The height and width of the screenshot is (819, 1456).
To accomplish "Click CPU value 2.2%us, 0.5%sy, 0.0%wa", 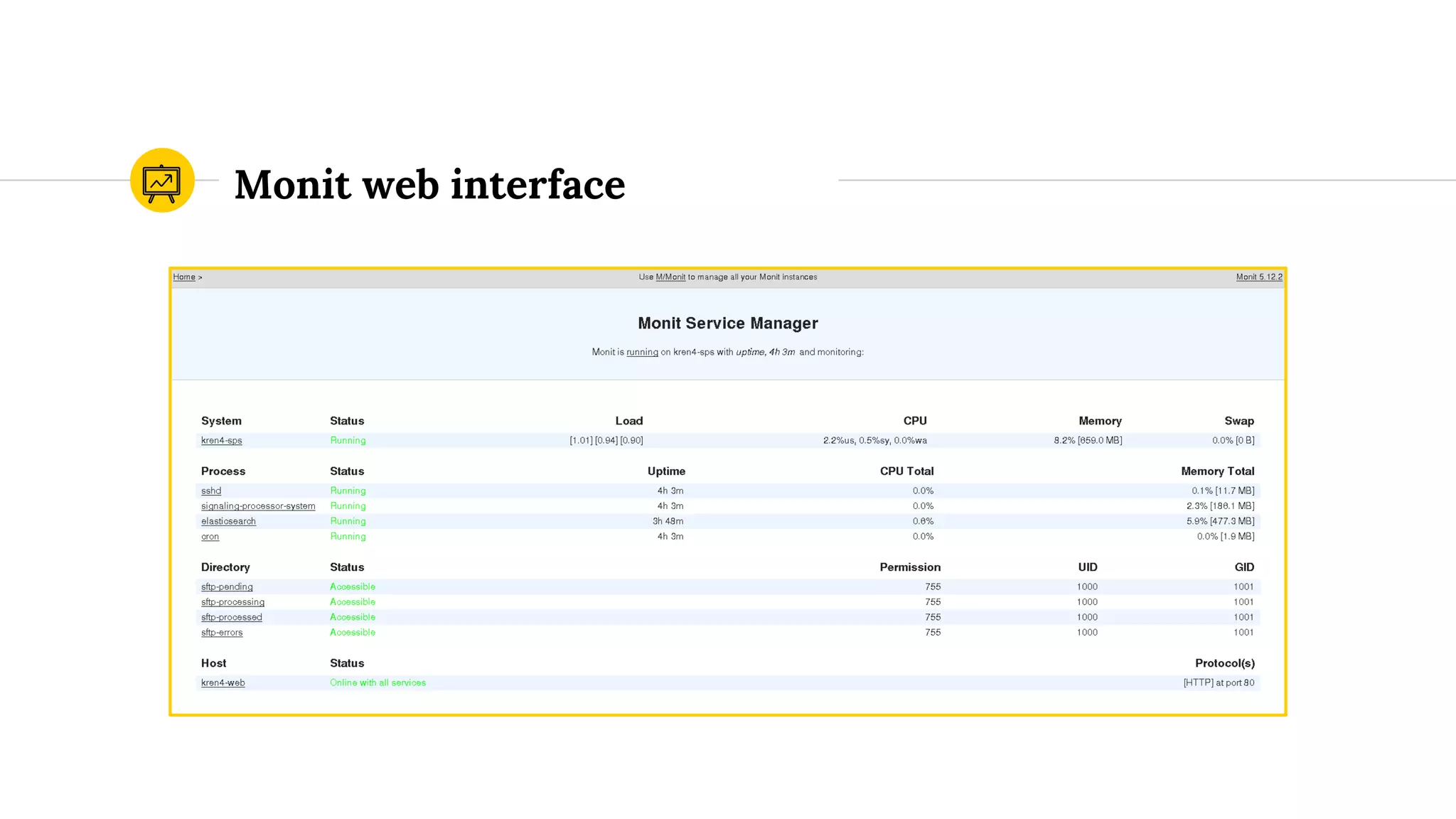I will click(x=875, y=441).
